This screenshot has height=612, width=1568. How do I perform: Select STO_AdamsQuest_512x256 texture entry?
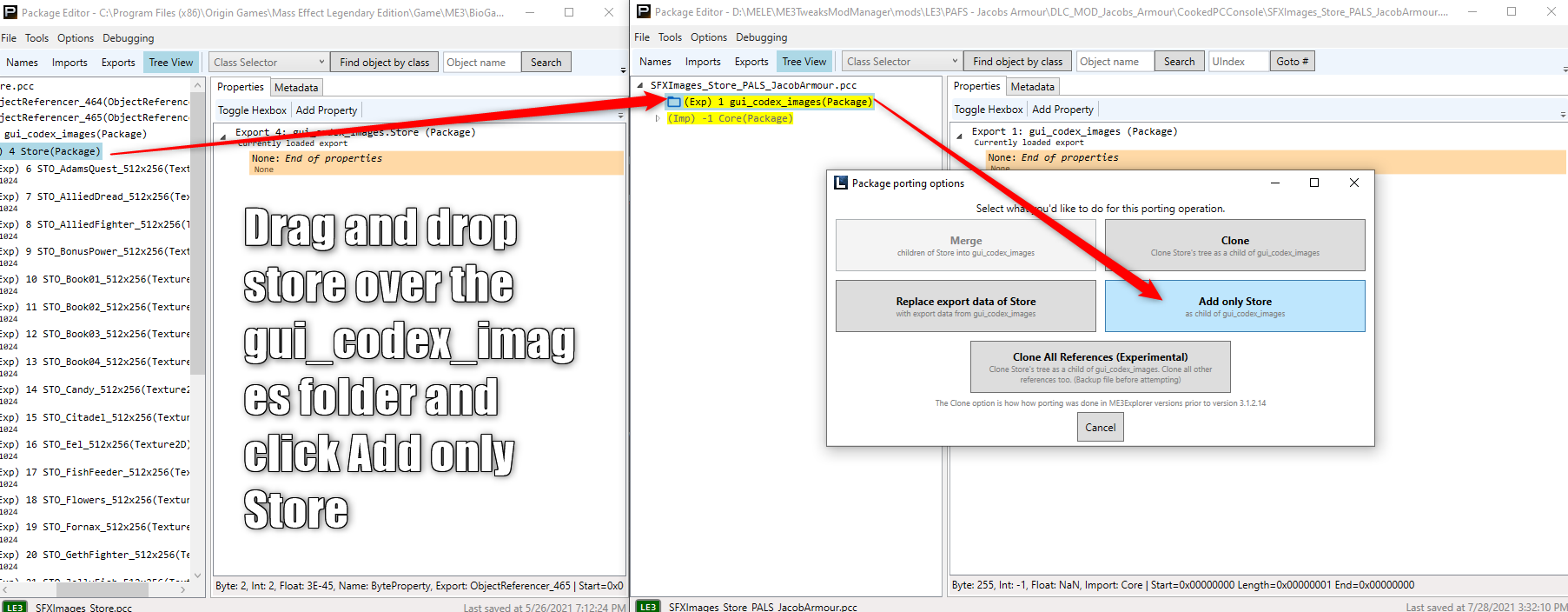pyautogui.click(x=96, y=169)
